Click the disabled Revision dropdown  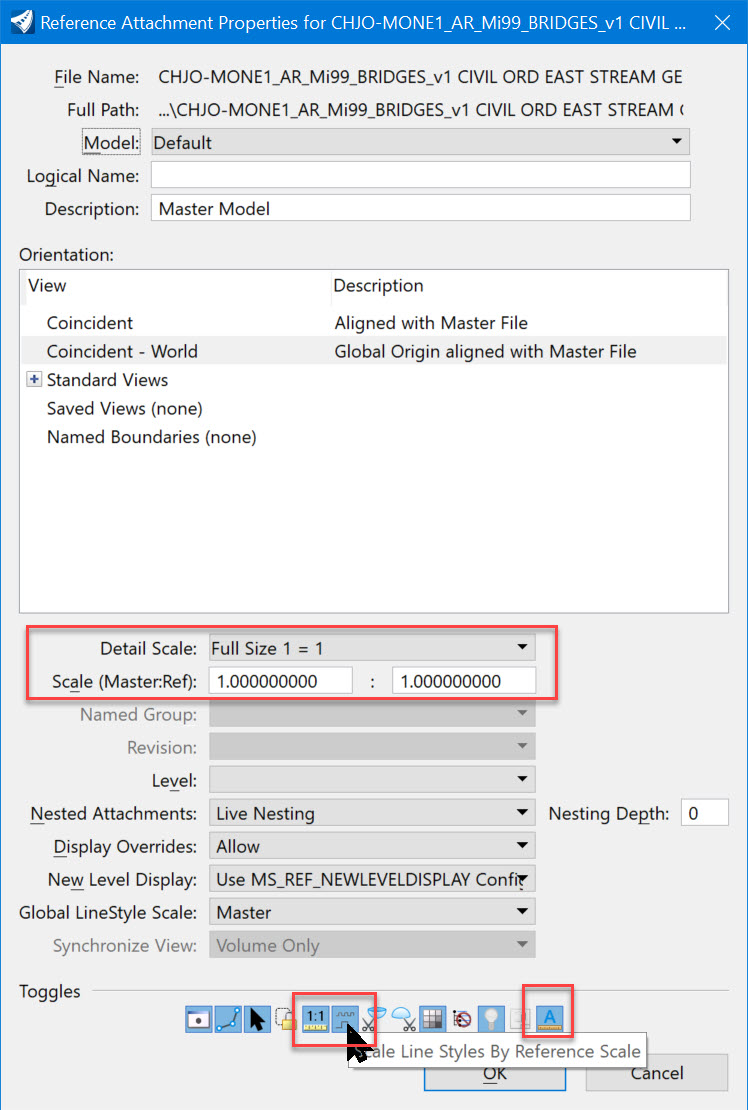point(372,747)
